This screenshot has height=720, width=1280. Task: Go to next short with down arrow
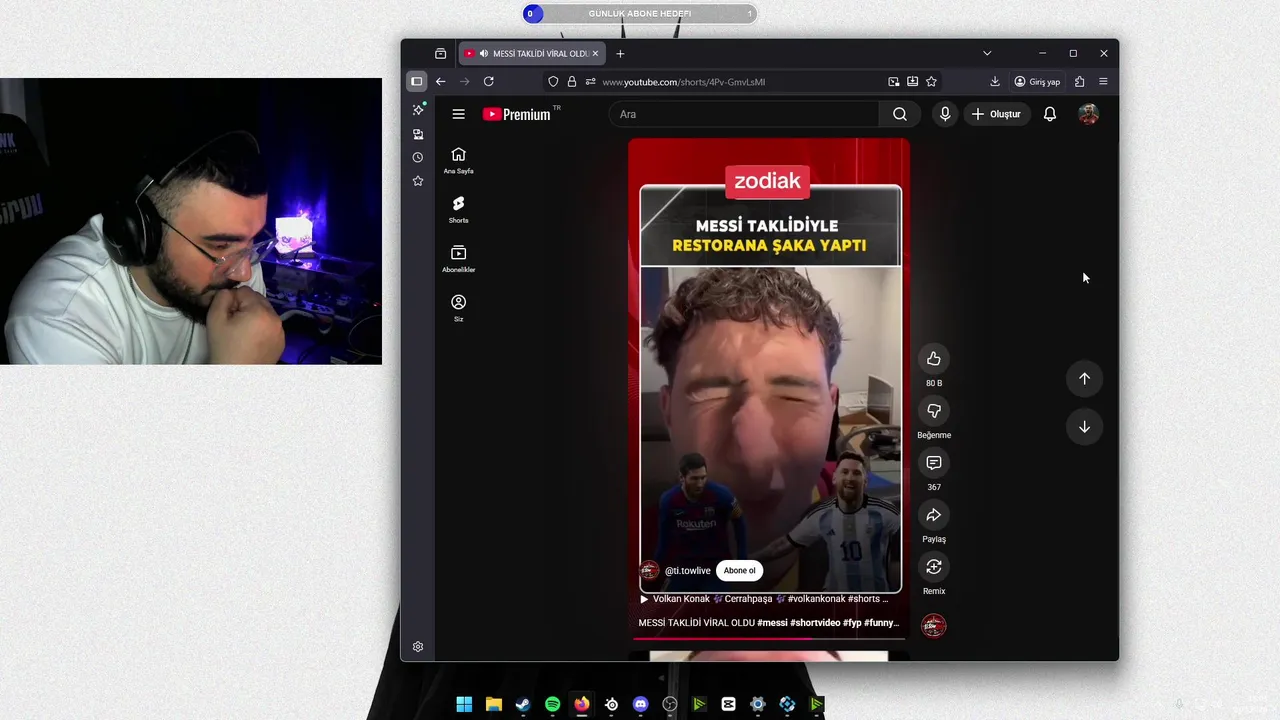[1084, 427]
